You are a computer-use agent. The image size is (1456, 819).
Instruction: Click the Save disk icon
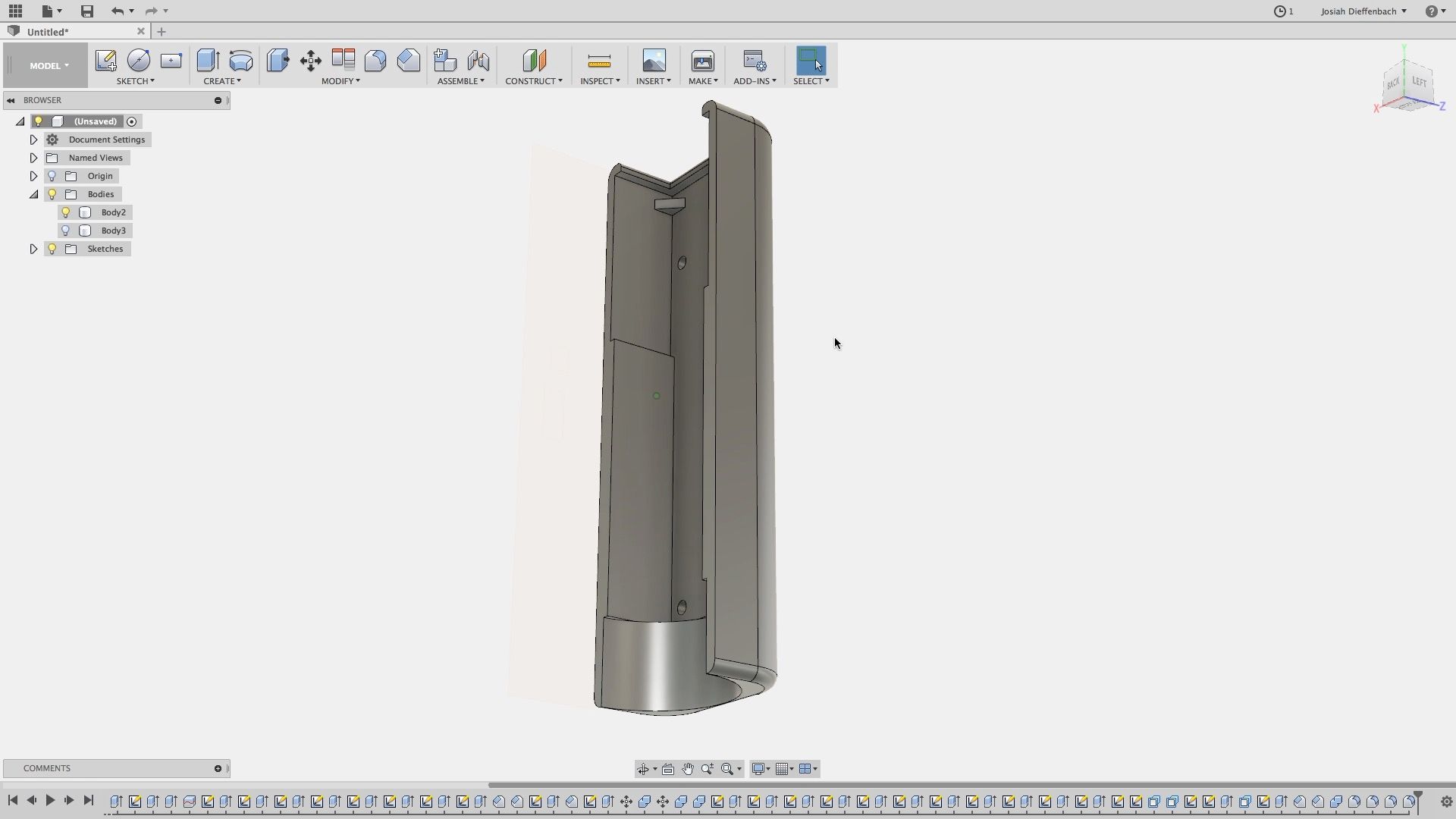[x=87, y=11]
